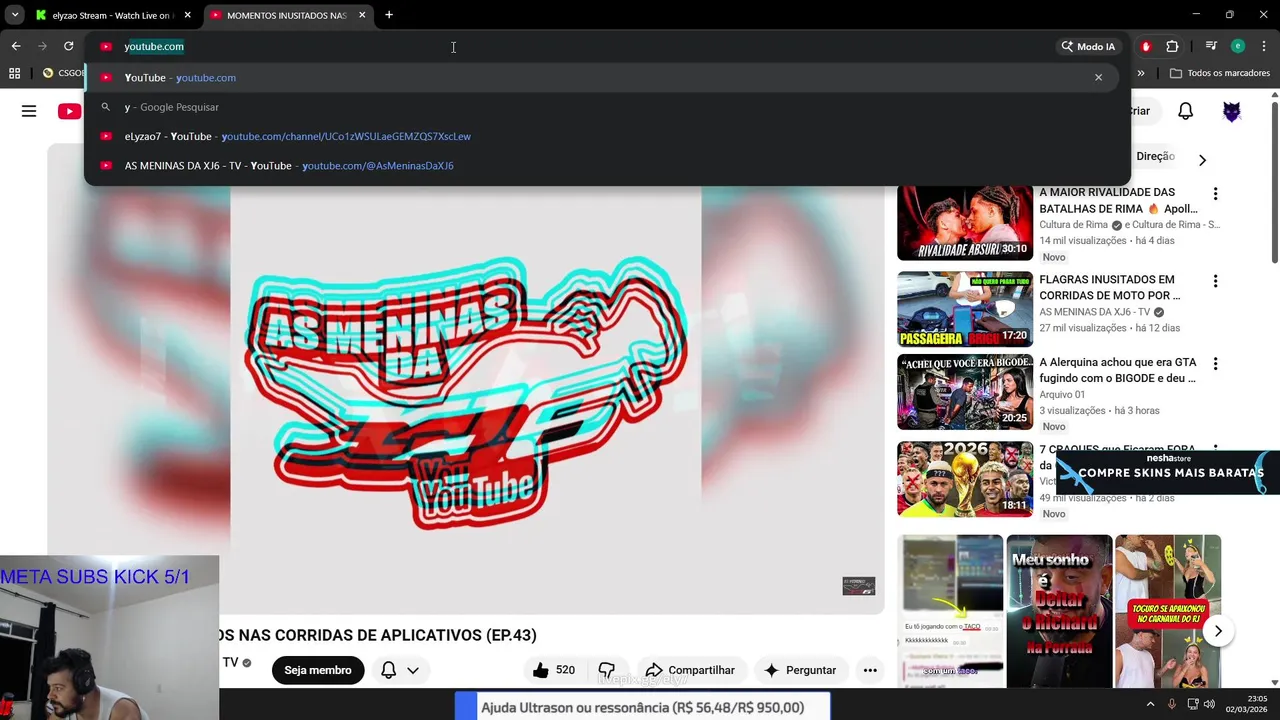Click fullscreen watermark icon on video
Screen dimensions: 1280x720
[x=858, y=586]
